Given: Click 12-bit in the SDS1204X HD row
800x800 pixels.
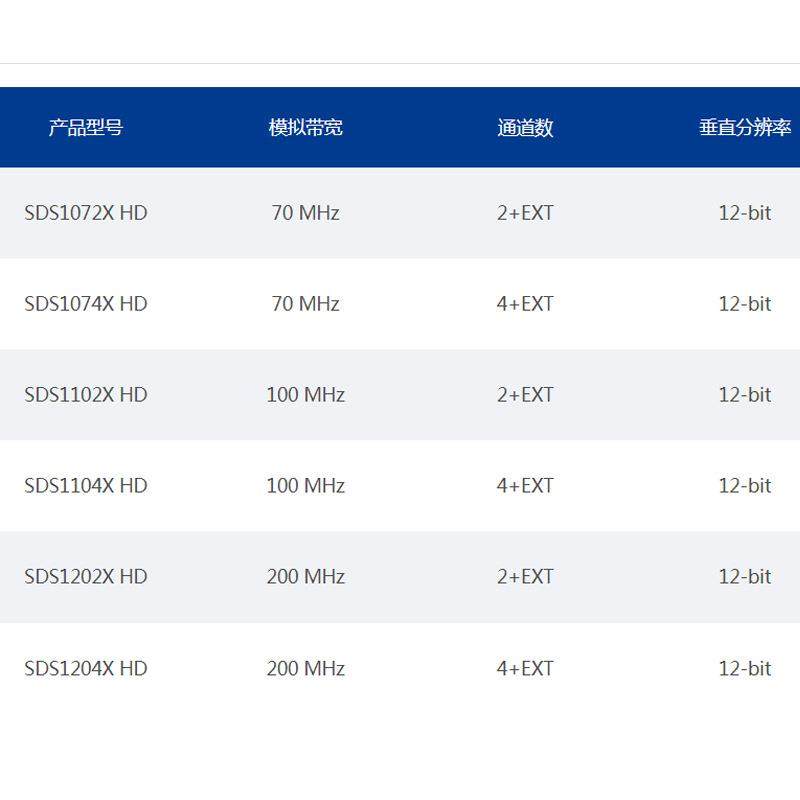Looking at the screenshot, I should coord(745,668).
